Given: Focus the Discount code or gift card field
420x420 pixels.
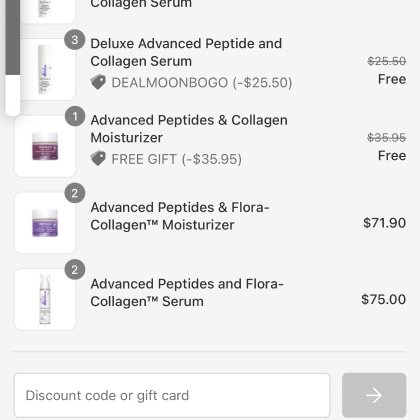Looking at the screenshot, I should 172,395.
